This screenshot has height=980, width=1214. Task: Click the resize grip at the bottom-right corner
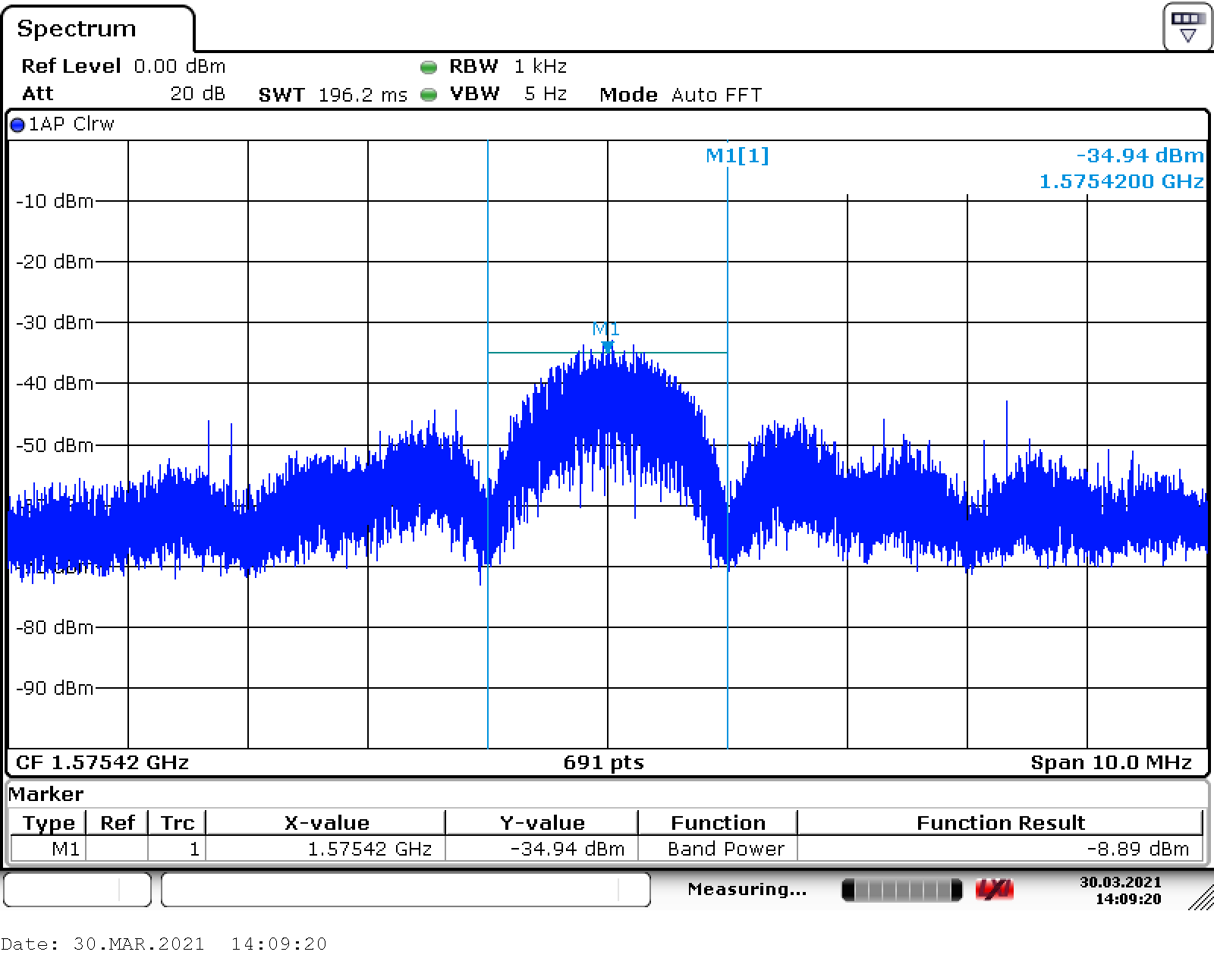tap(1200, 898)
